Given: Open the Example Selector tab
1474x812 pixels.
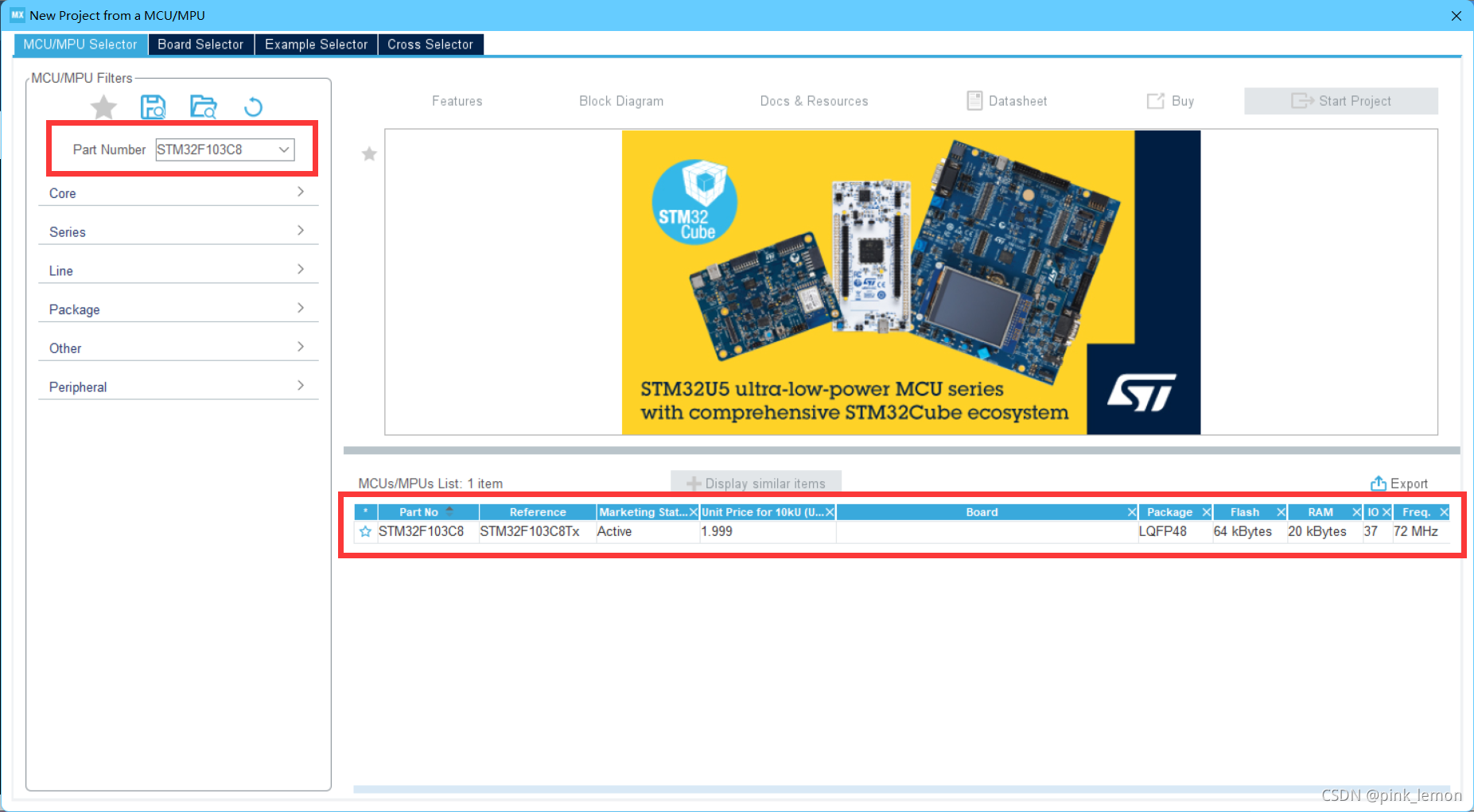Looking at the screenshot, I should (316, 45).
